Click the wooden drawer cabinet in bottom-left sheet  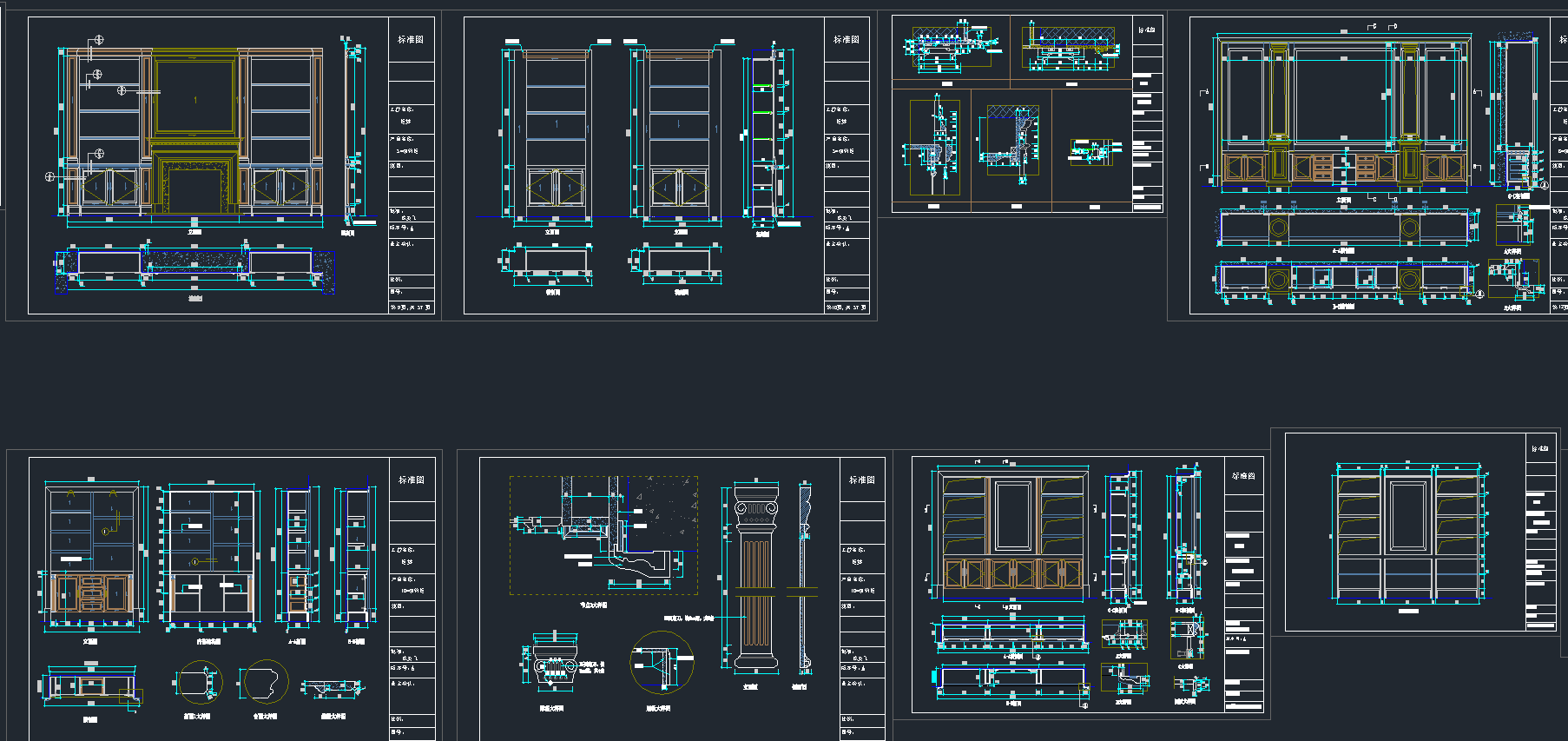click(91, 593)
